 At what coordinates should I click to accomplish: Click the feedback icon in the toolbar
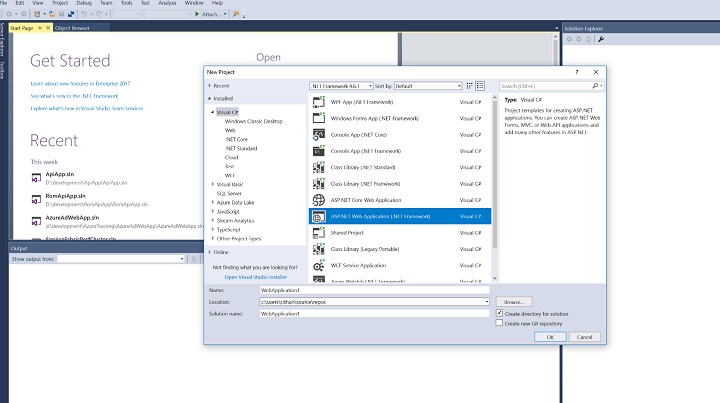(236, 14)
